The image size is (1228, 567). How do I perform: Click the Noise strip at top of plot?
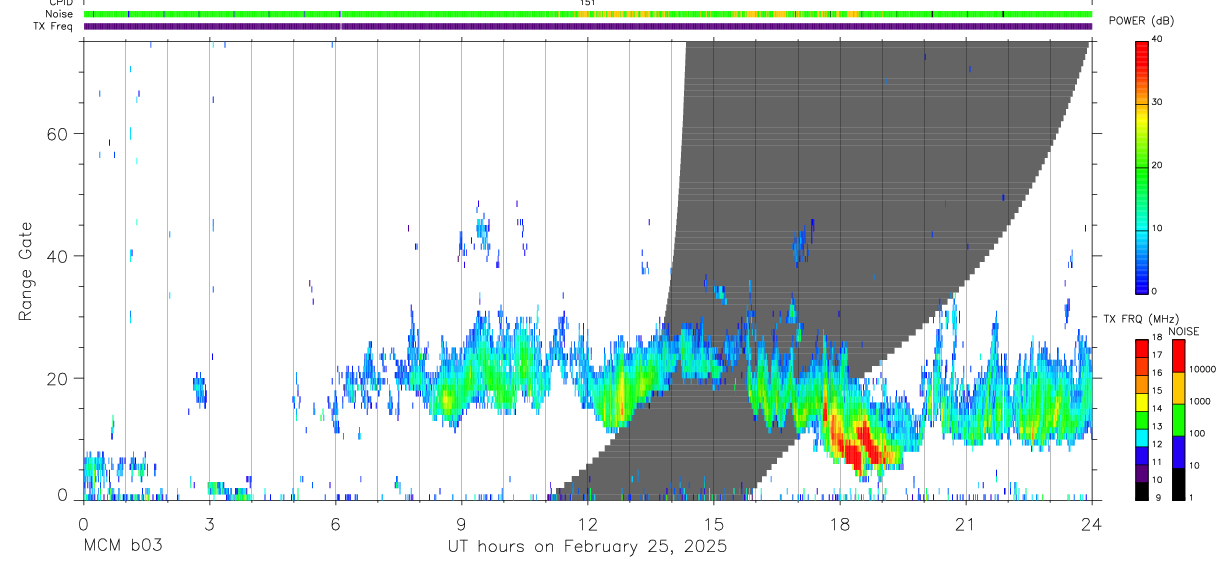tap(587, 14)
